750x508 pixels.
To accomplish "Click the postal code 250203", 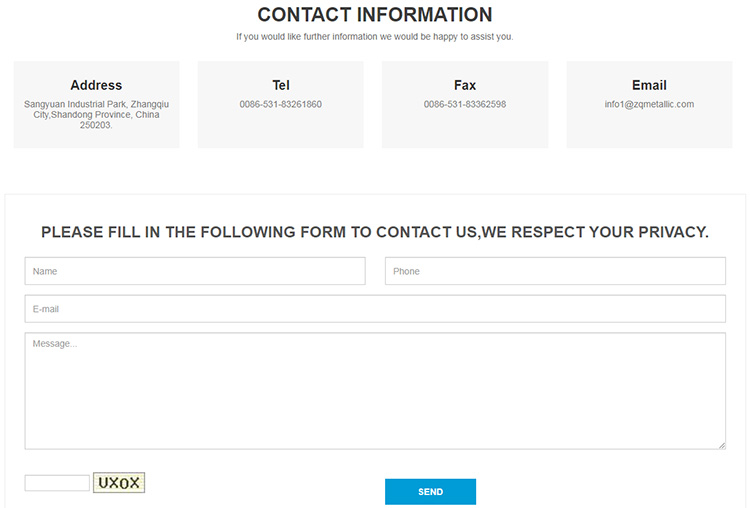I will coord(96,125).
